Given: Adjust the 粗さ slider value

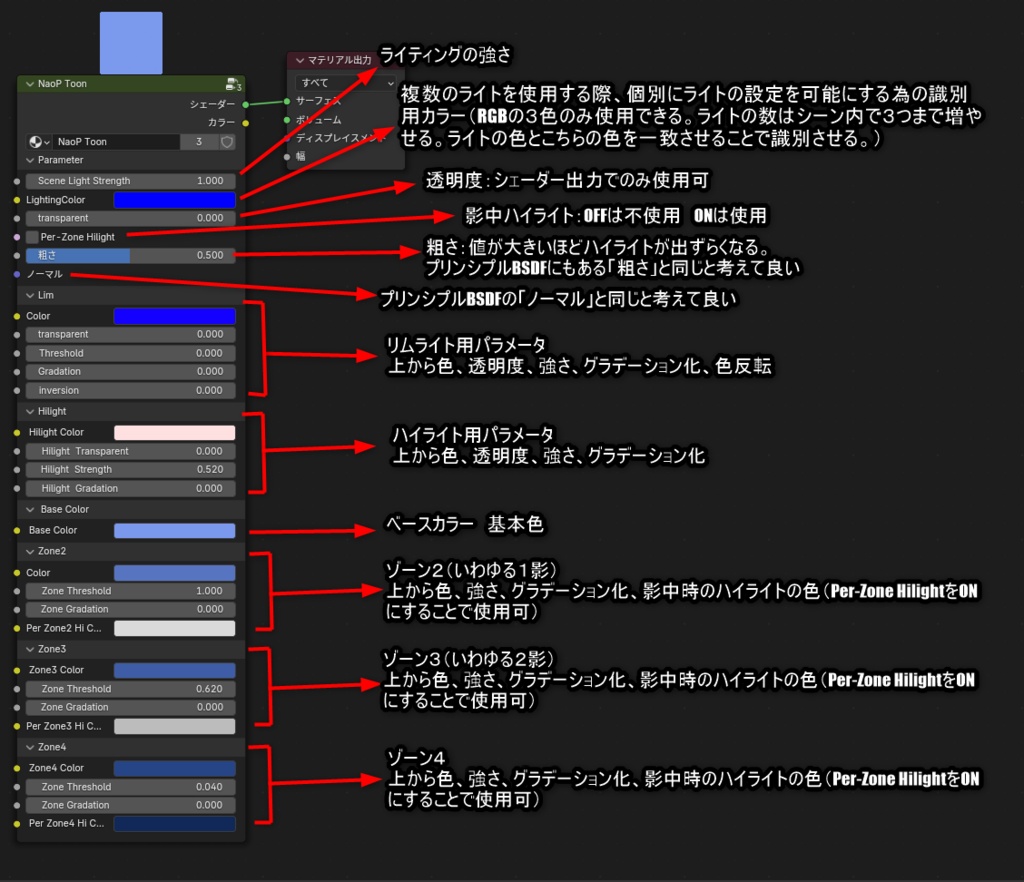Looking at the screenshot, I should click(x=130, y=255).
